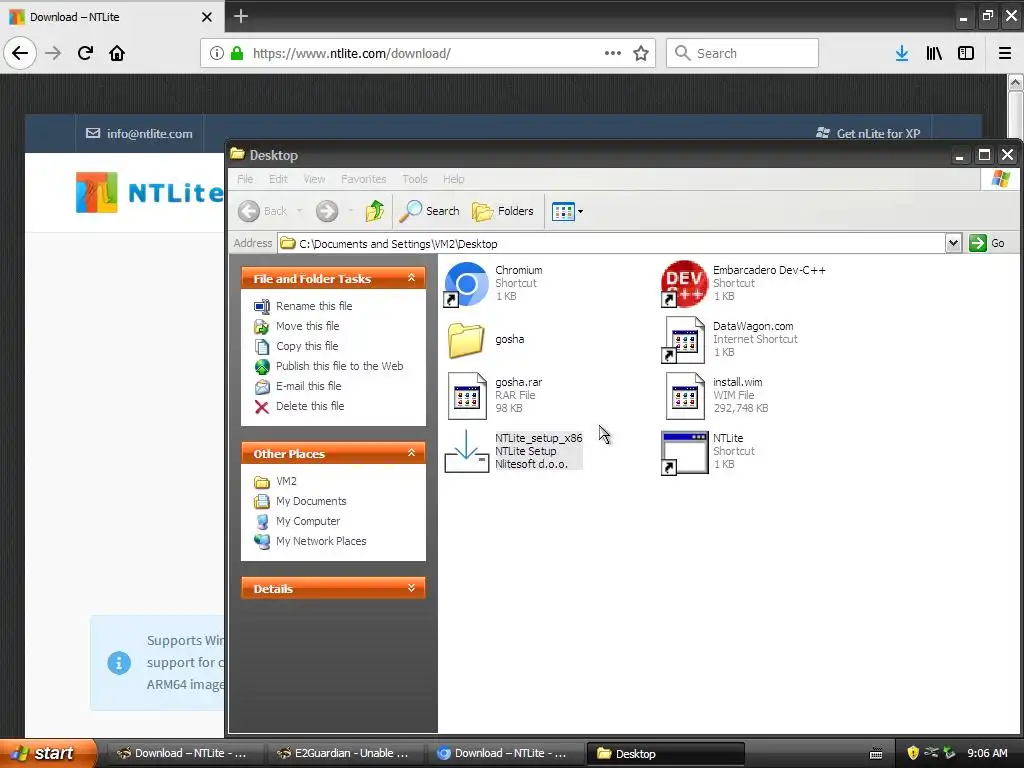Open the Back history dropdown arrow

coord(300,211)
